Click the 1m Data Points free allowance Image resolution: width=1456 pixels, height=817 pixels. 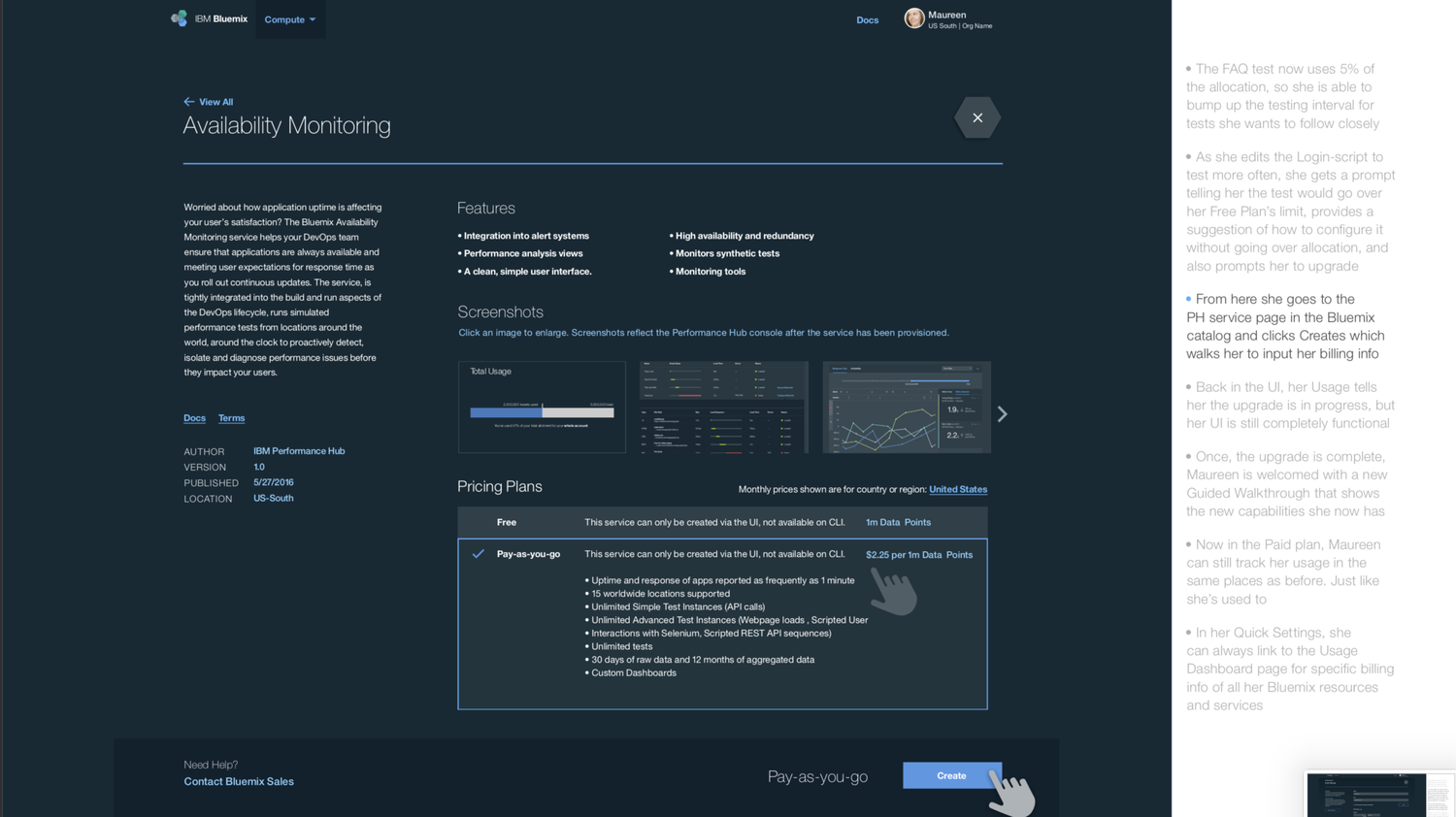coord(898,522)
